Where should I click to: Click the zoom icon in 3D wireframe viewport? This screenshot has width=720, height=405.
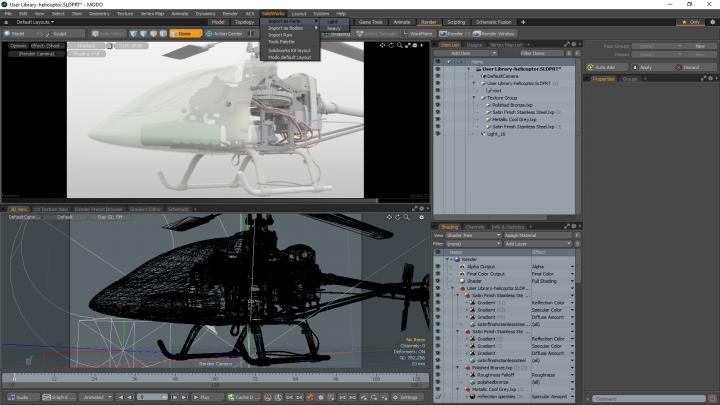coord(406,217)
